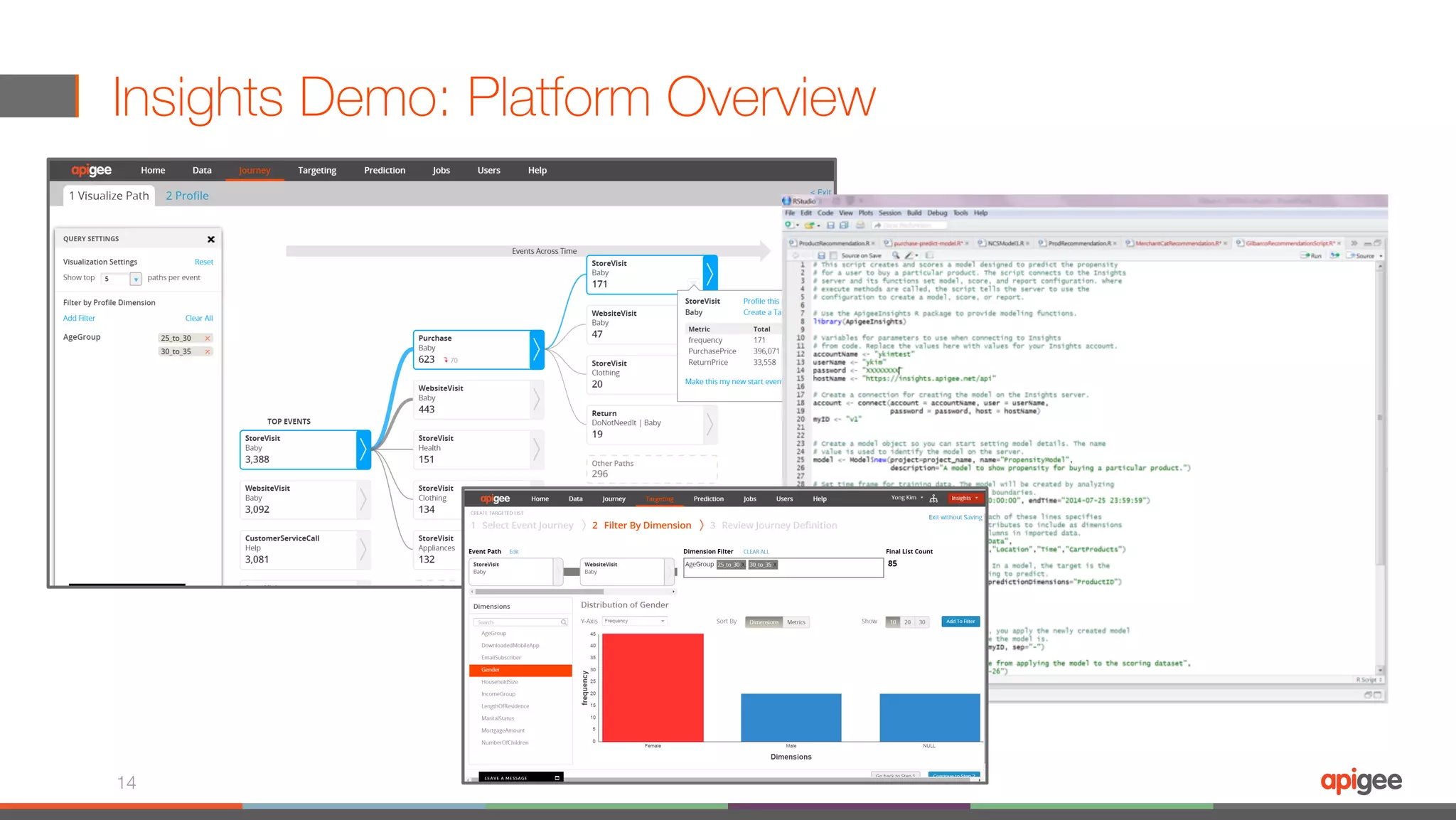Click the apigee logo in Journey window
Screen dimensions: 1456x820
click(91, 170)
